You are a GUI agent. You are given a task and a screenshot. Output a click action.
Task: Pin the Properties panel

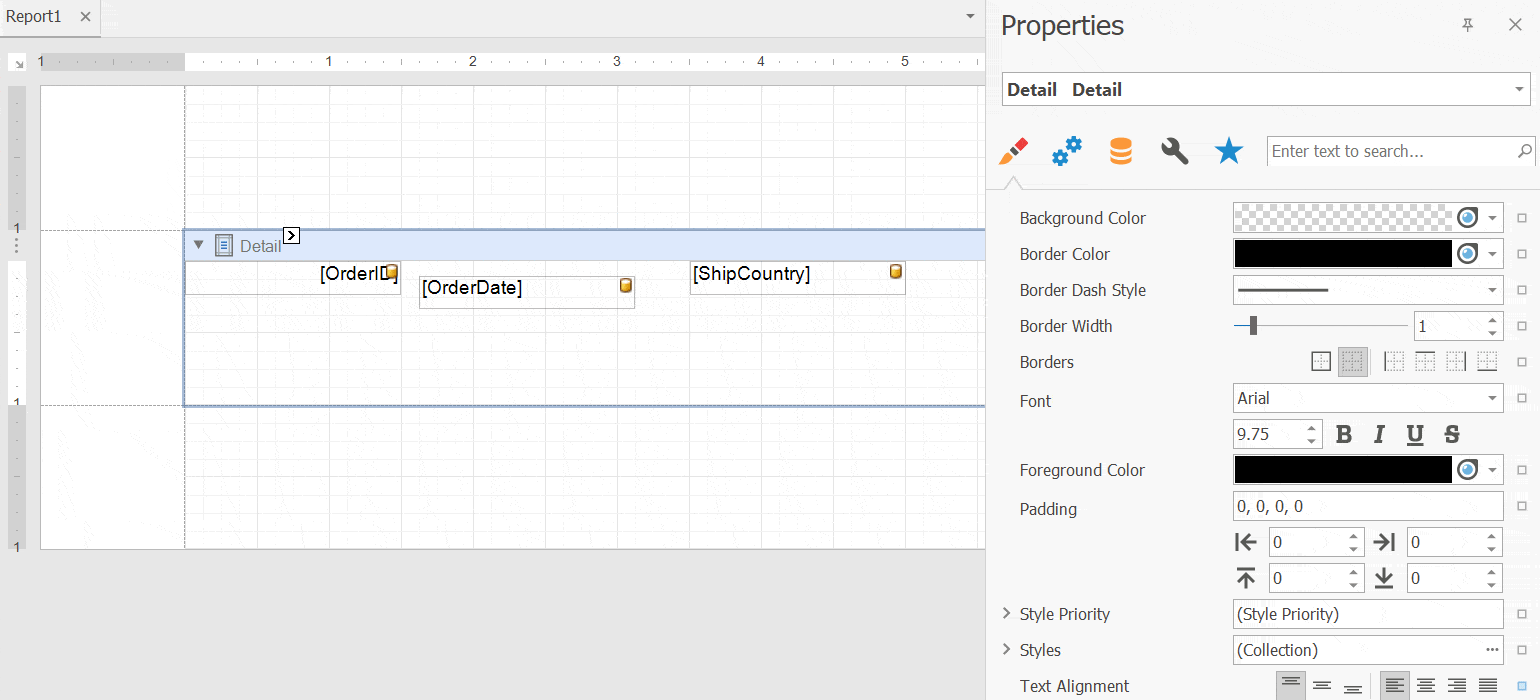coord(1467,24)
